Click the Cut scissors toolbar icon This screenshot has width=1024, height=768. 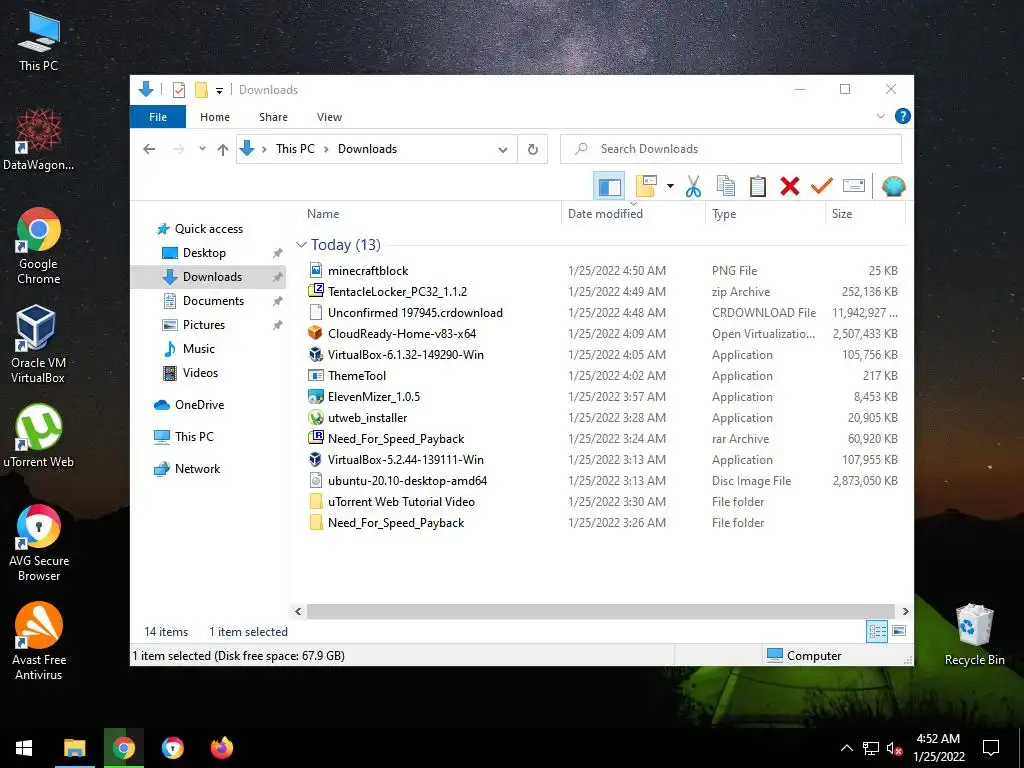point(694,186)
